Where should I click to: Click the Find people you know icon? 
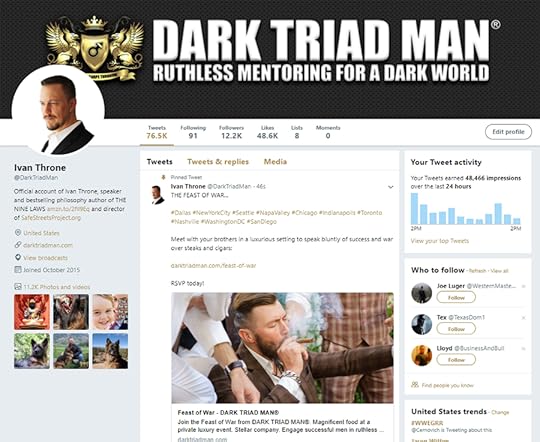[x=415, y=385]
